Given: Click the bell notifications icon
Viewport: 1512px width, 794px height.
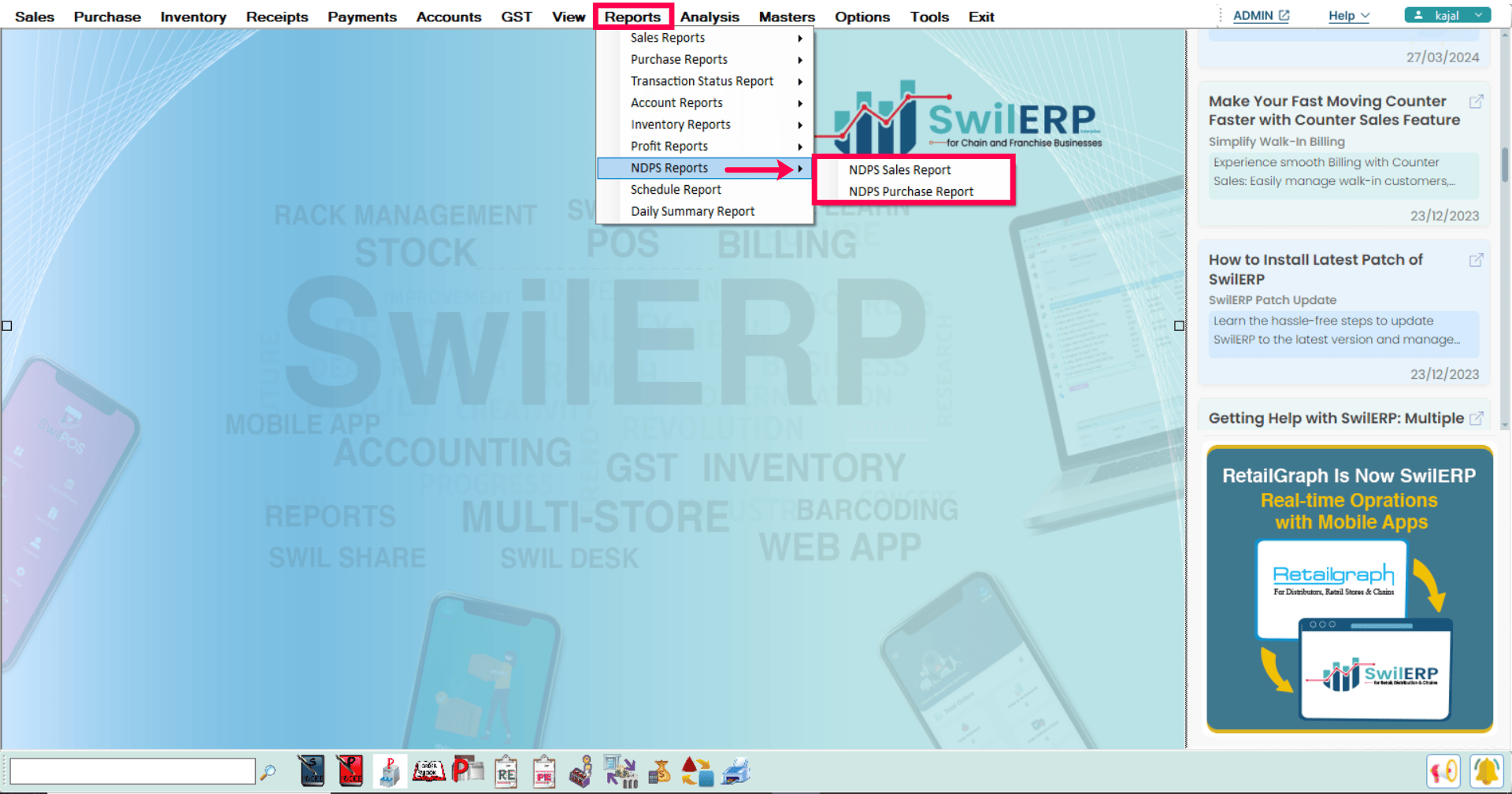Looking at the screenshot, I should click(1487, 771).
